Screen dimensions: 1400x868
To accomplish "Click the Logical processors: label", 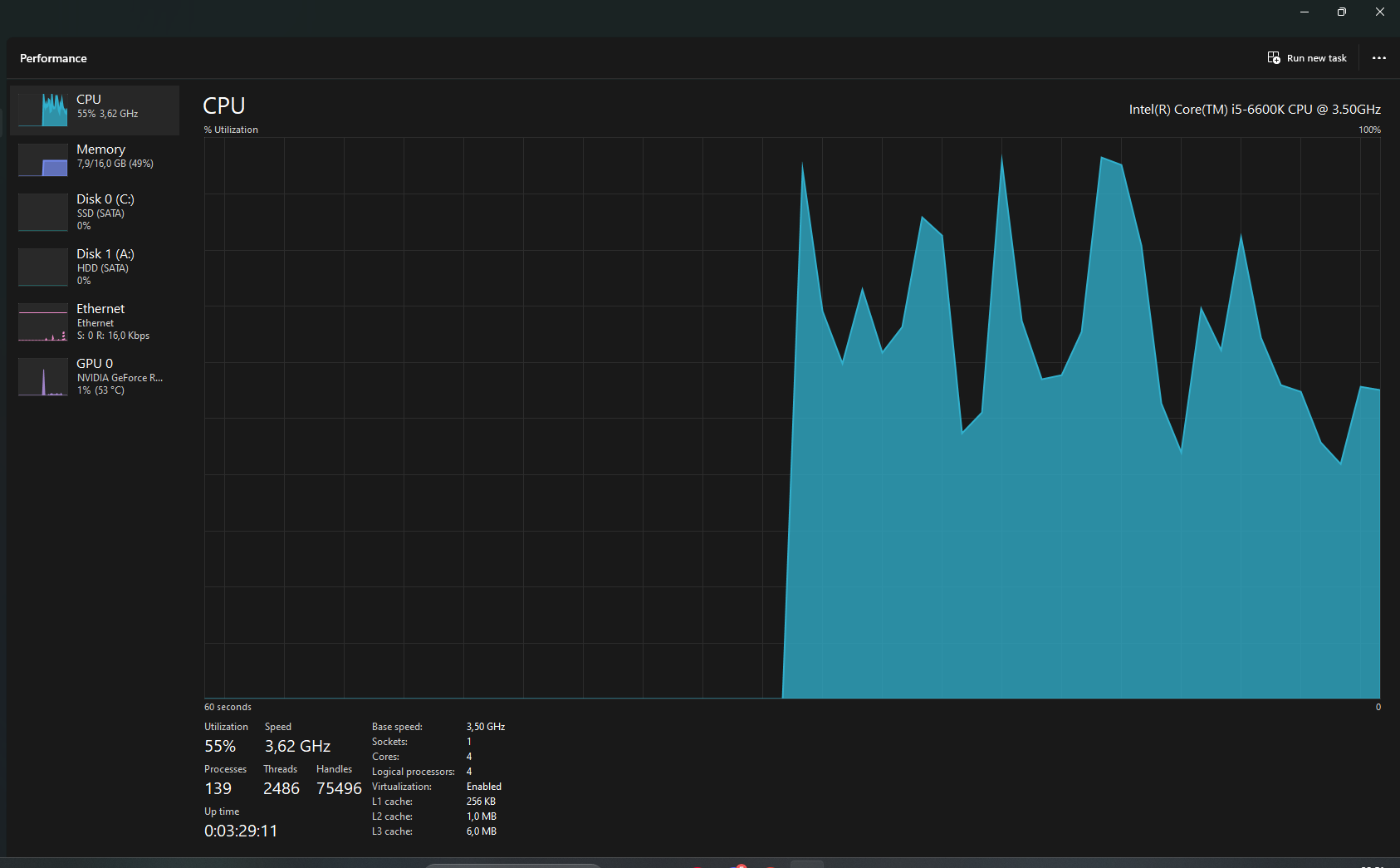I will click(414, 772).
